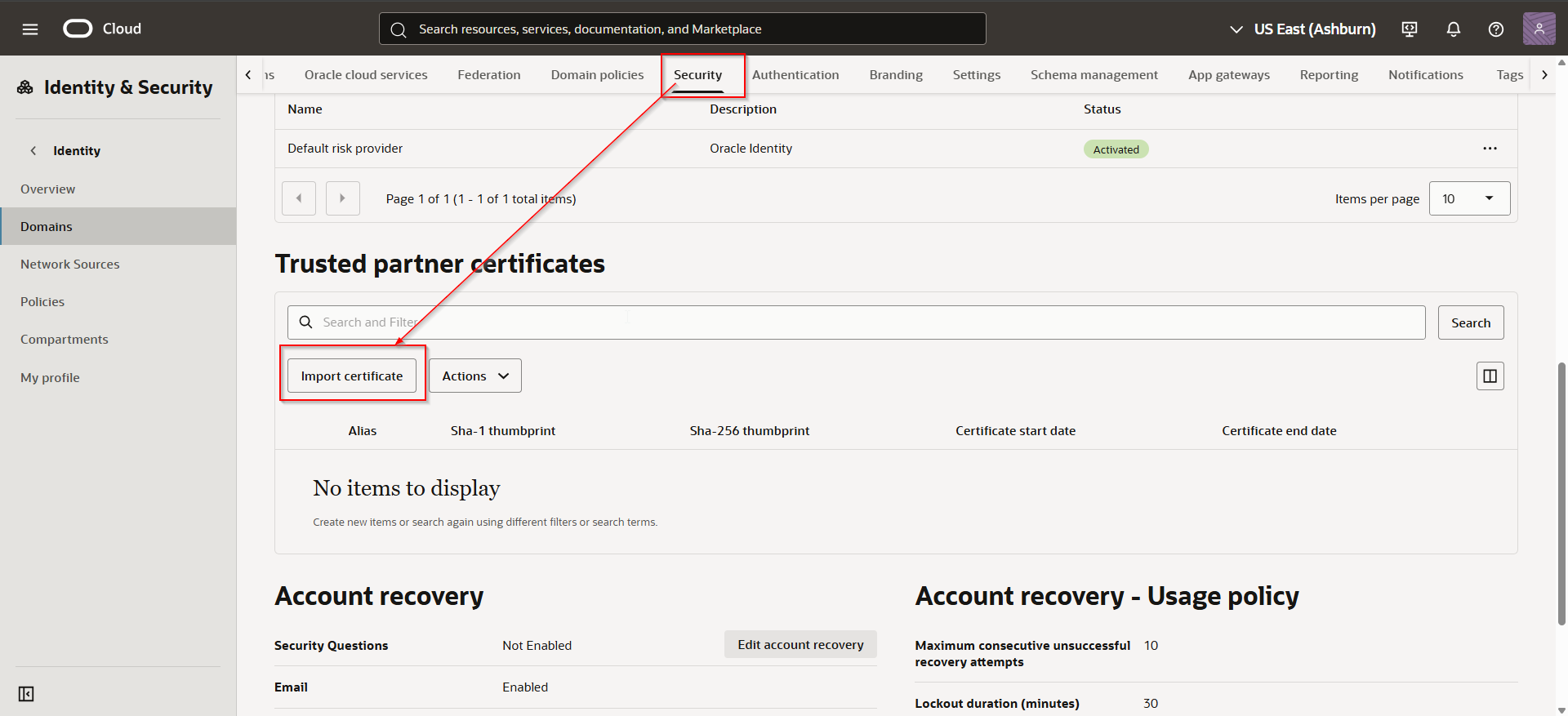Collapse the sidebar using bottom-left icon
The width and height of the screenshot is (1568, 716).
click(x=26, y=694)
